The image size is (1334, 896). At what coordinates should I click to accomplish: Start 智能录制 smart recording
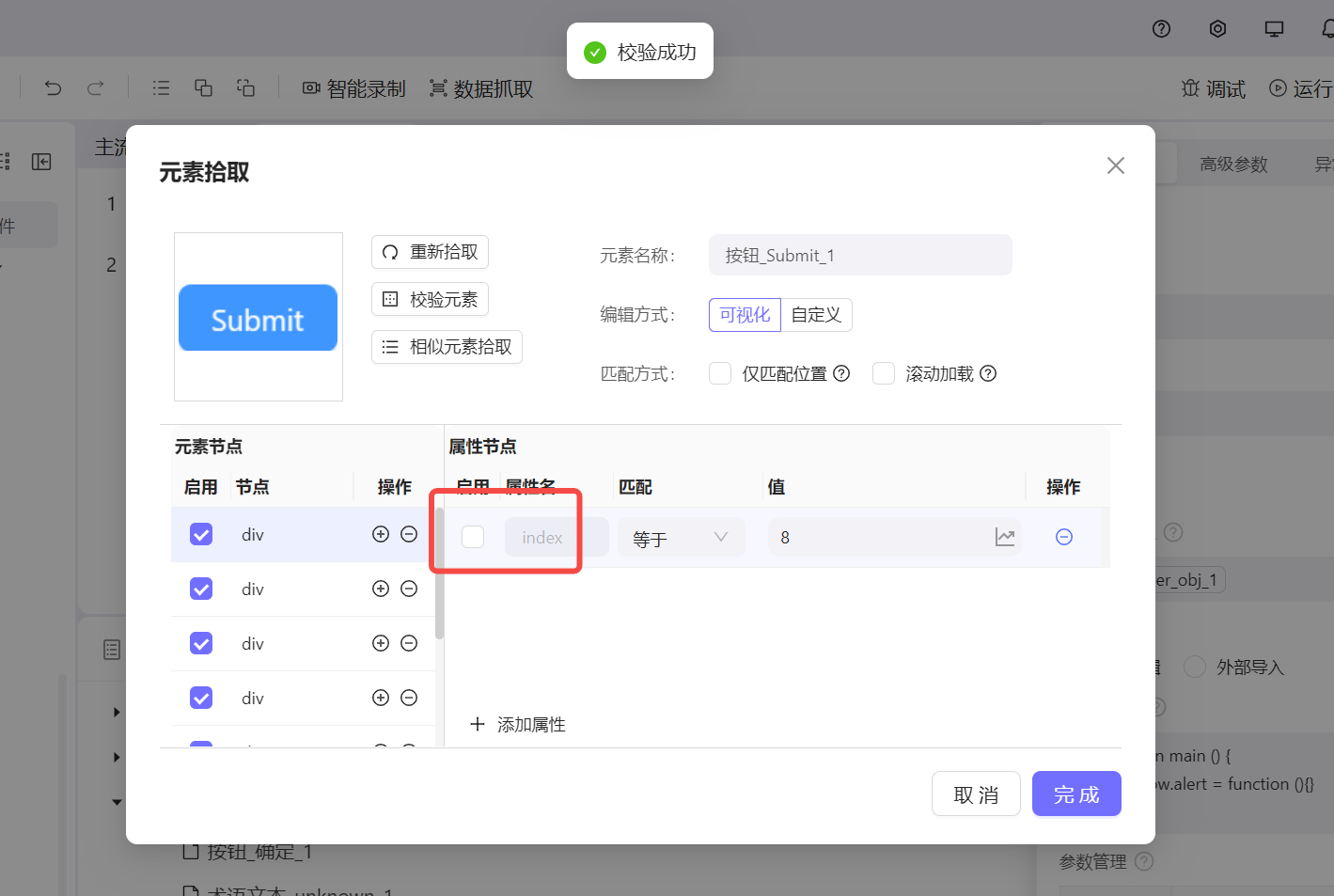tap(353, 88)
